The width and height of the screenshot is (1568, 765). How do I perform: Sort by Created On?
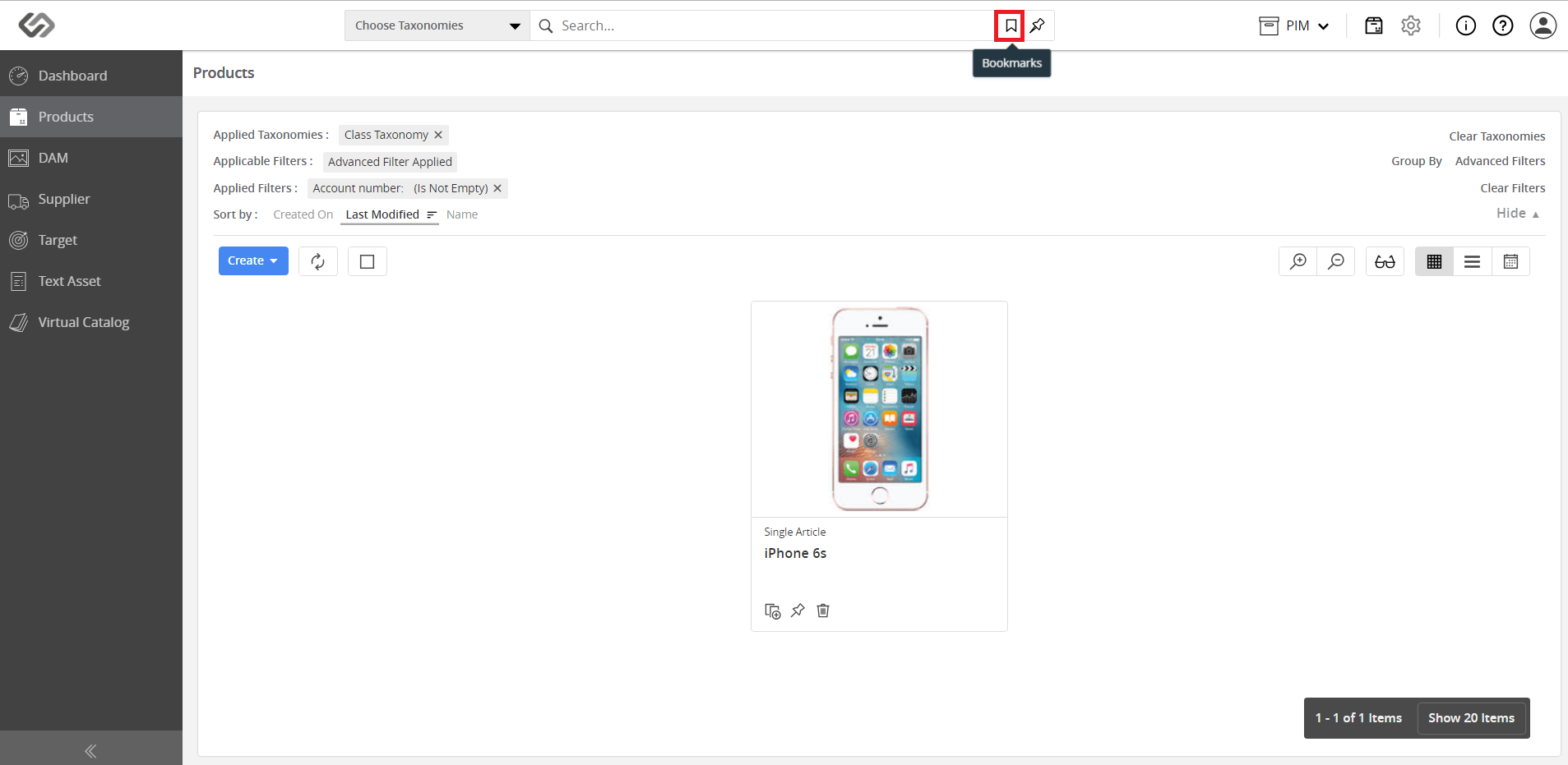coord(303,214)
